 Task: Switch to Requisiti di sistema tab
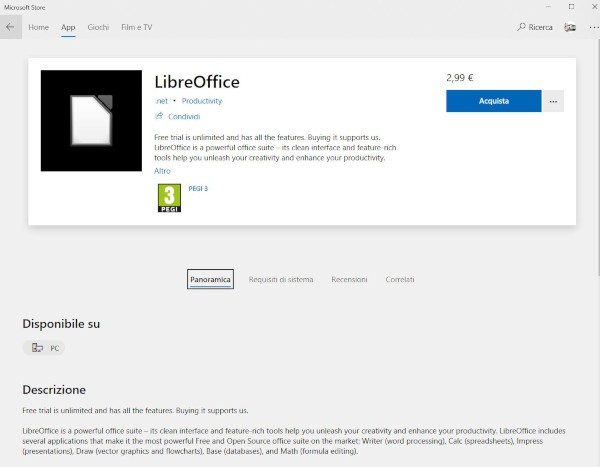pyautogui.click(x=281, y=279)
